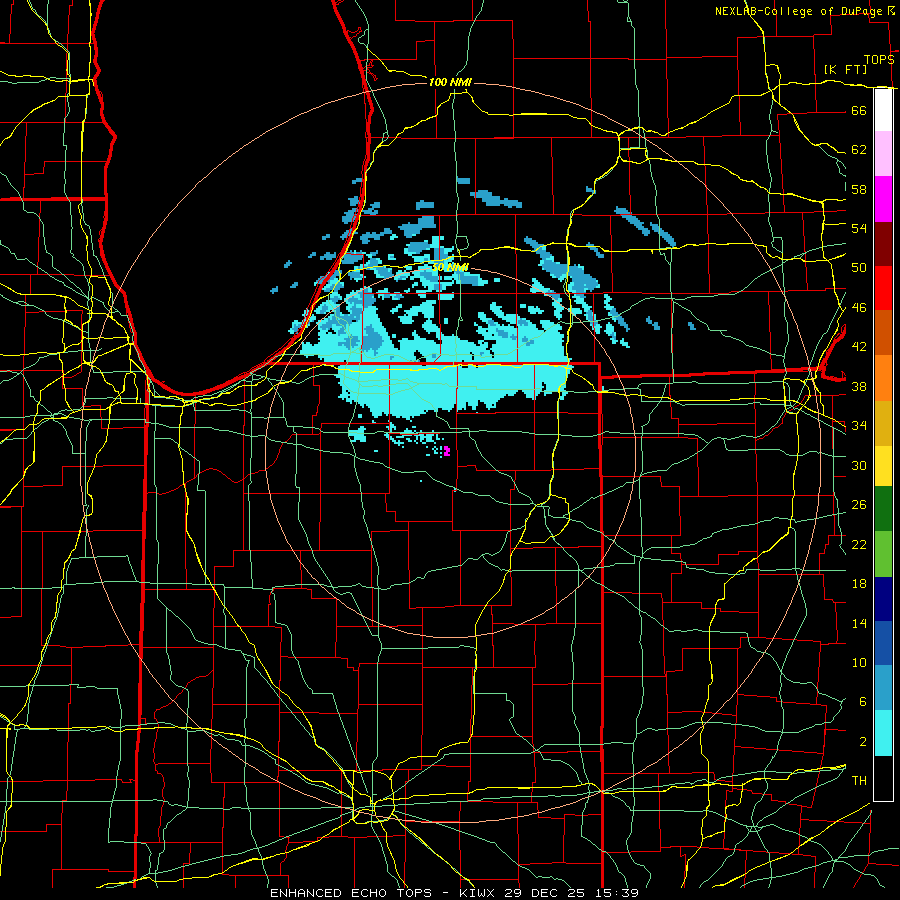
Task: Click the cyan legend swatch near 2
Action: coord(883,733)
